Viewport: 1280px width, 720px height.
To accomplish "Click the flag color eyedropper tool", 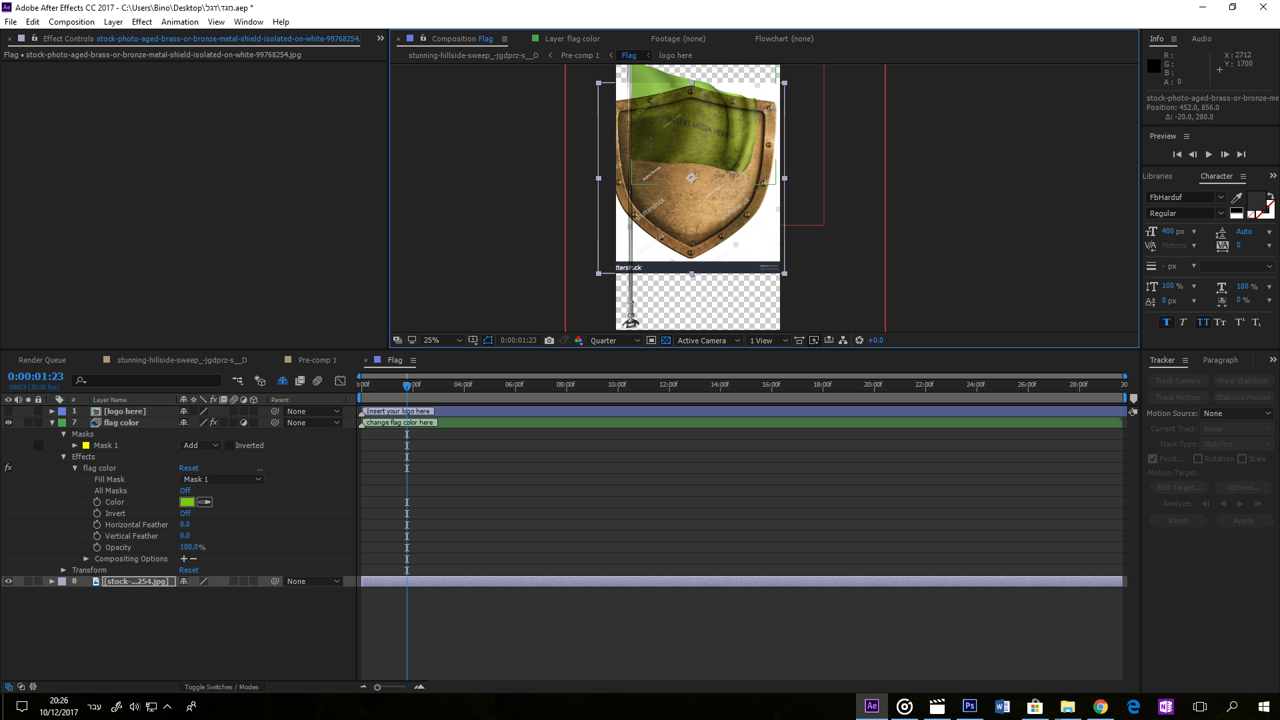I will click(x=205, y=502).
